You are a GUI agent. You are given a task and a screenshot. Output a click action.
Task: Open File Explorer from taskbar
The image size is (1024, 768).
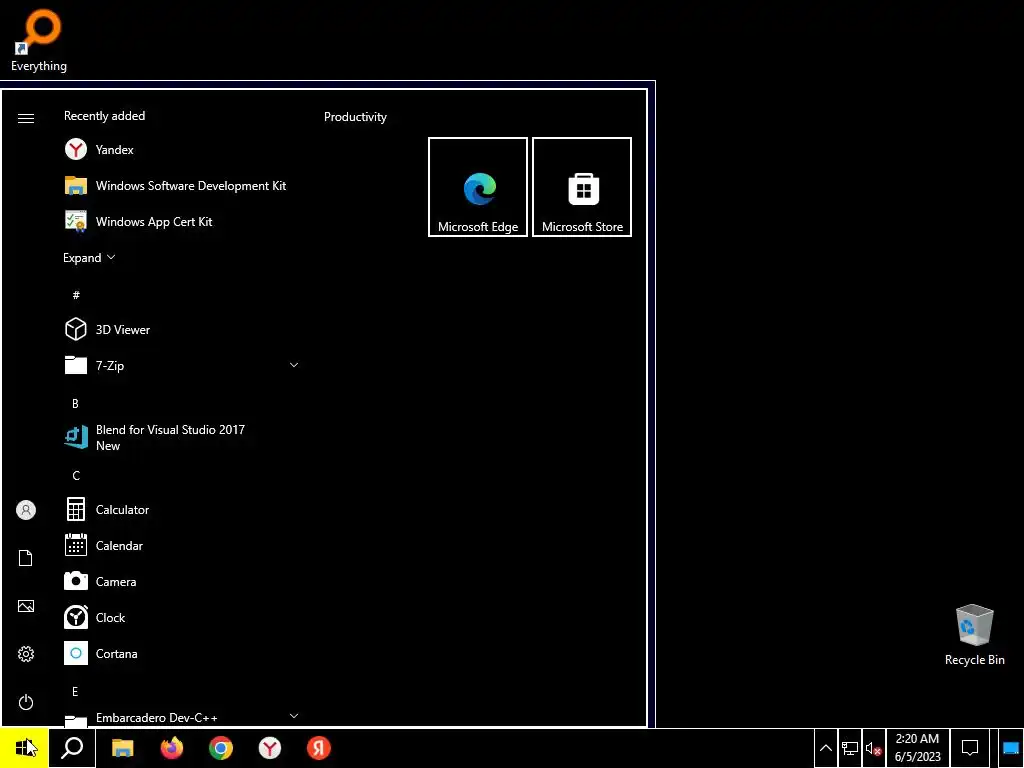[x=123, y=748]
